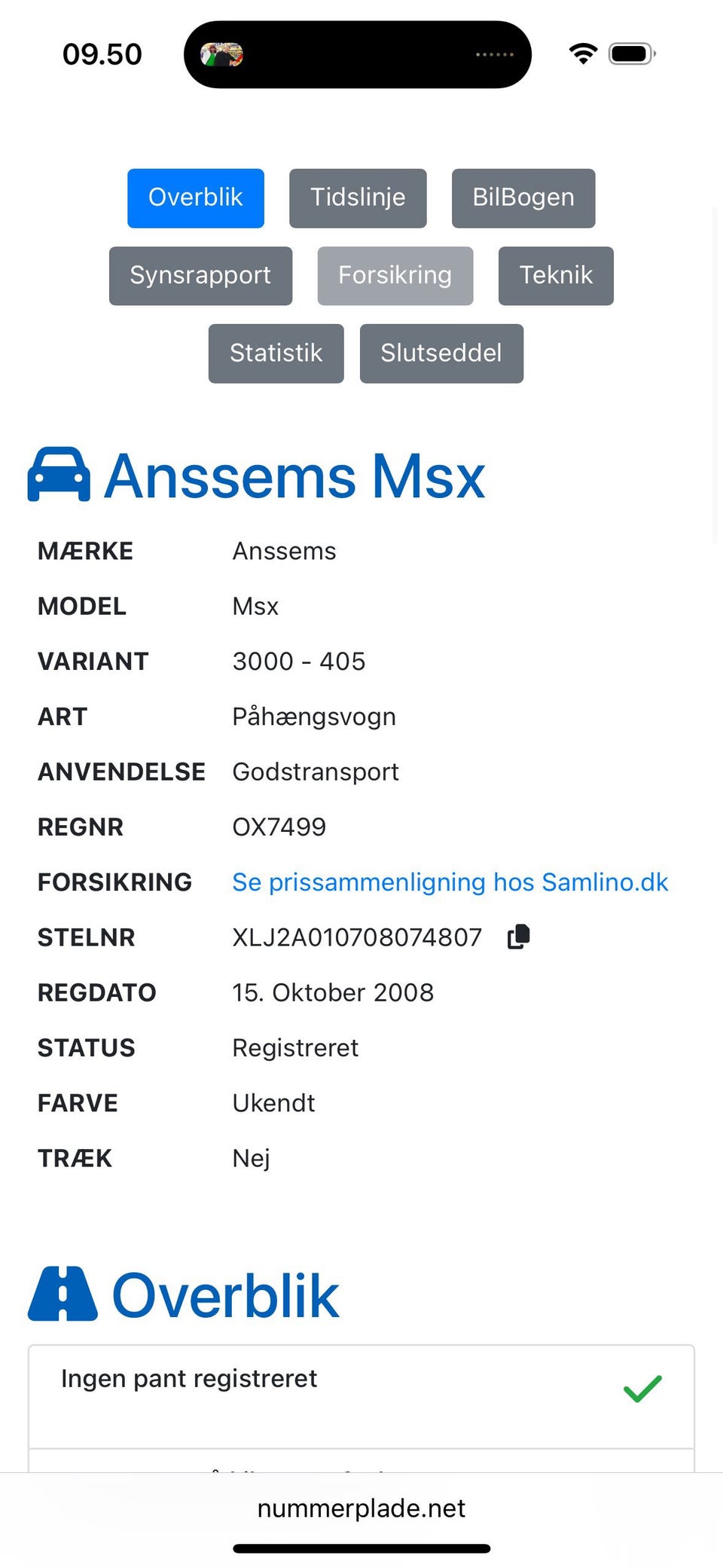Viewport: 723px width, 1568px height.
Task: View the Statistik tab
Action: click(276, 353)
